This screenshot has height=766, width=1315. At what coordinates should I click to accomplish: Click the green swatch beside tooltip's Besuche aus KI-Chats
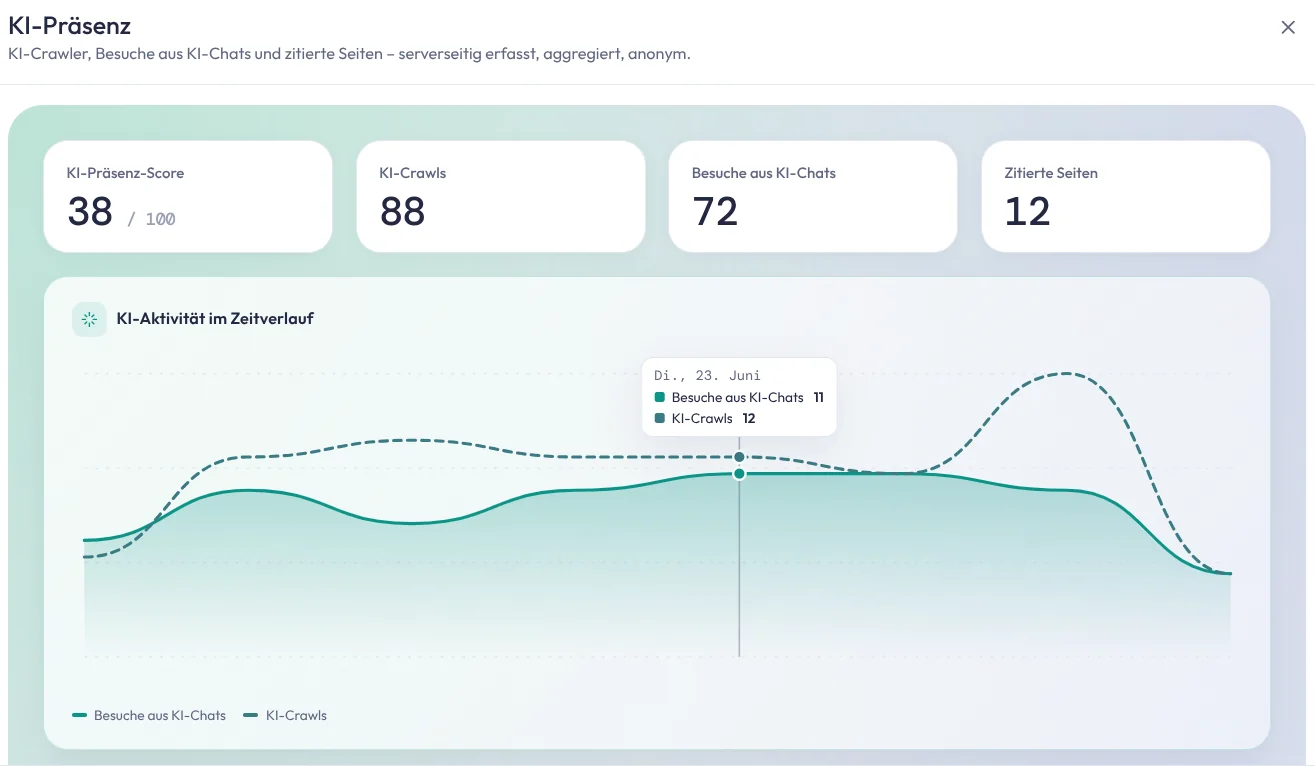pos(660,397)
